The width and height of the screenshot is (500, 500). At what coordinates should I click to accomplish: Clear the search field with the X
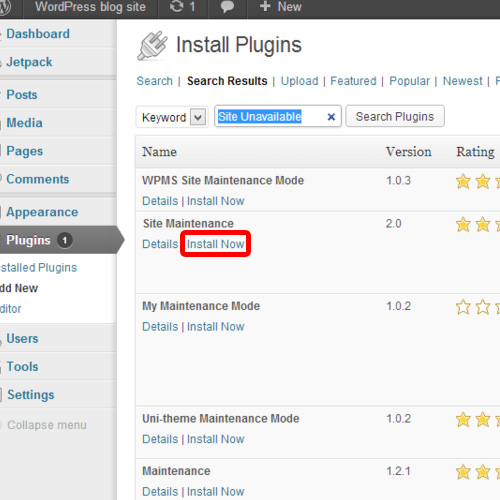331,117
